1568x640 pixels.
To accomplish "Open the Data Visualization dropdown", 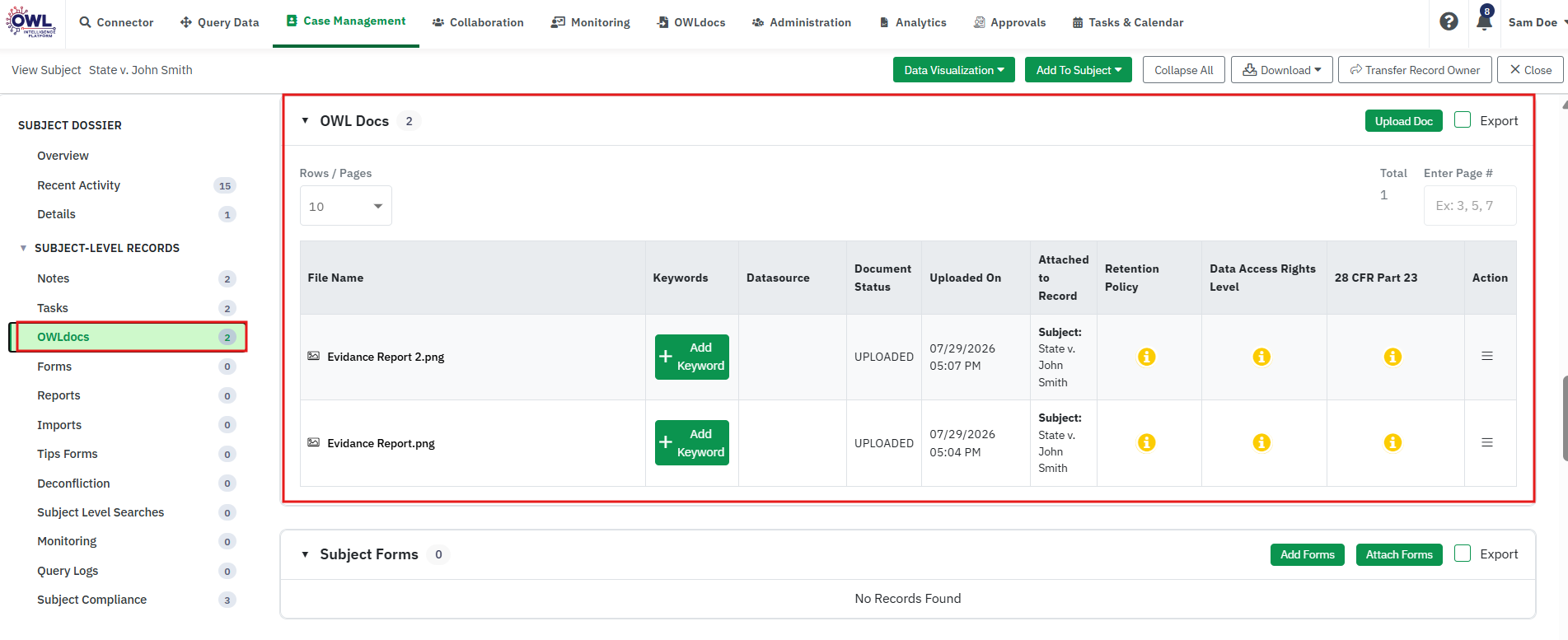I will coord(953,70).
